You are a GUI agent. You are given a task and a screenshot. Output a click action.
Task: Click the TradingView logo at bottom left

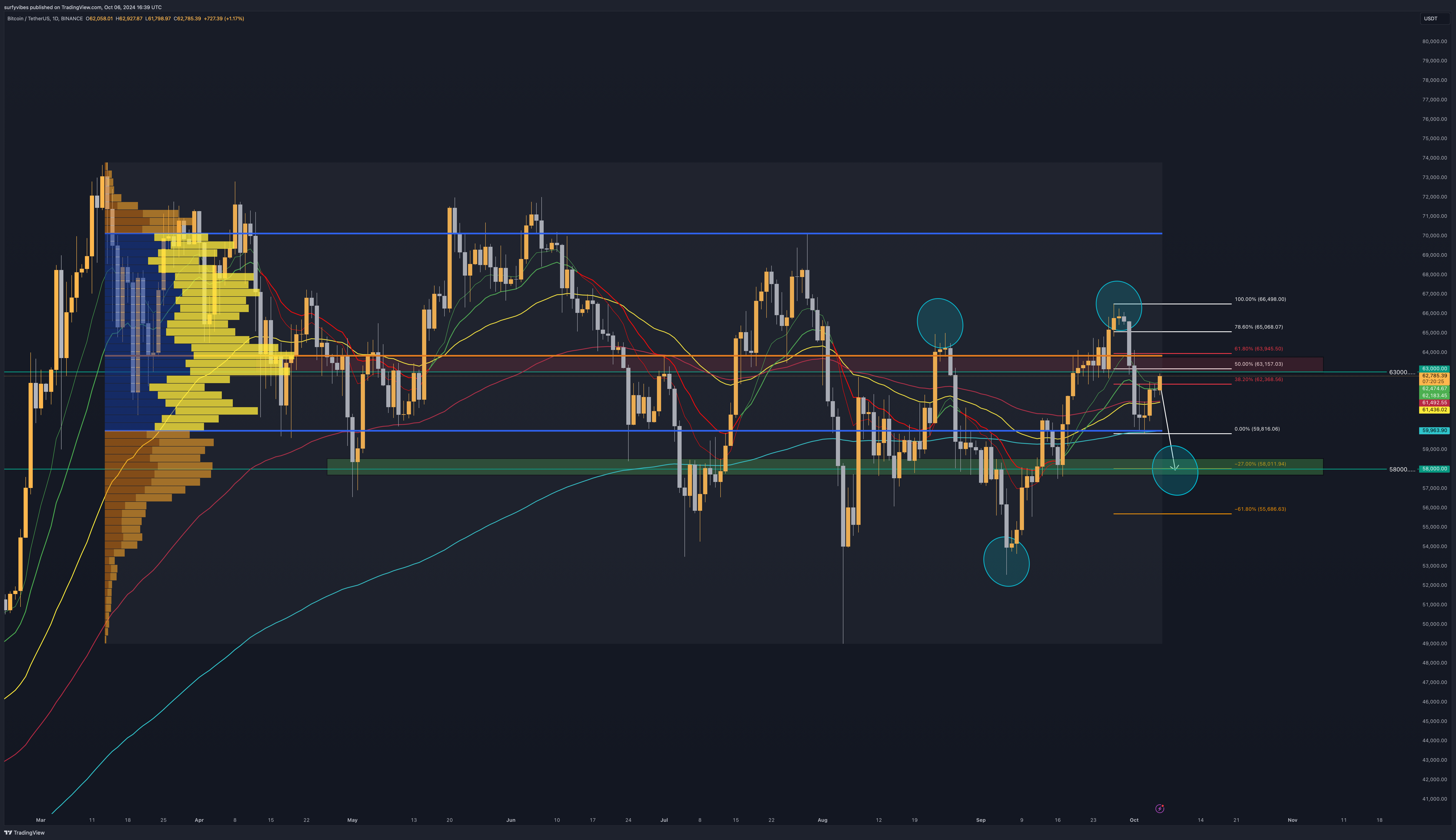coord(24,833)
